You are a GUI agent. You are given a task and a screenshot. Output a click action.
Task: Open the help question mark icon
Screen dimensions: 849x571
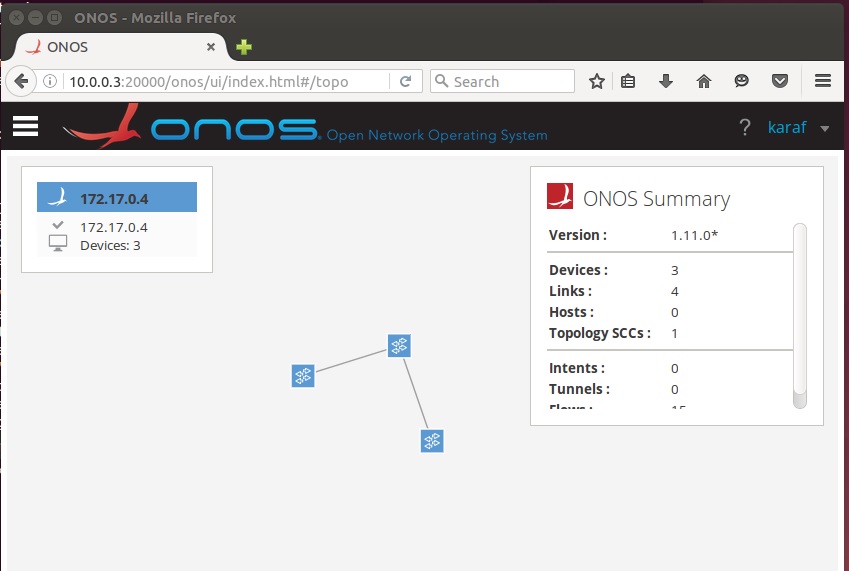tap(744, 128)
